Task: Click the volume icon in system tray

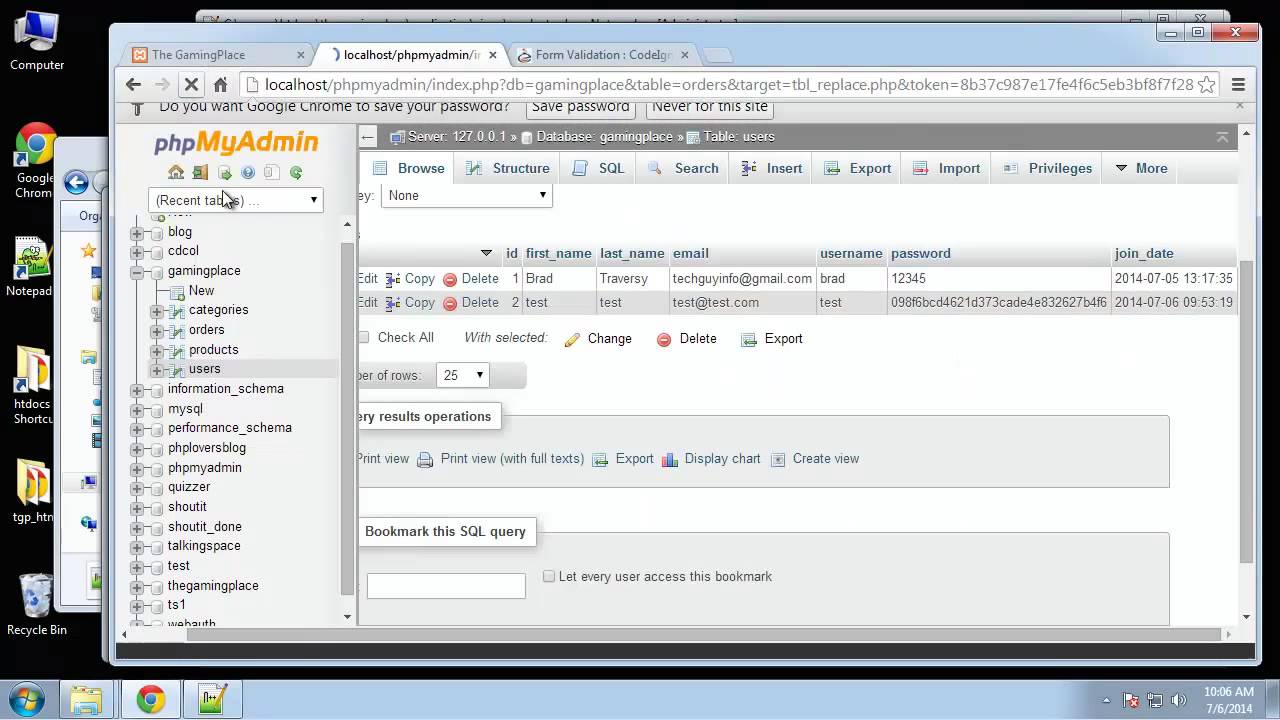Action: pos(1178,700)
